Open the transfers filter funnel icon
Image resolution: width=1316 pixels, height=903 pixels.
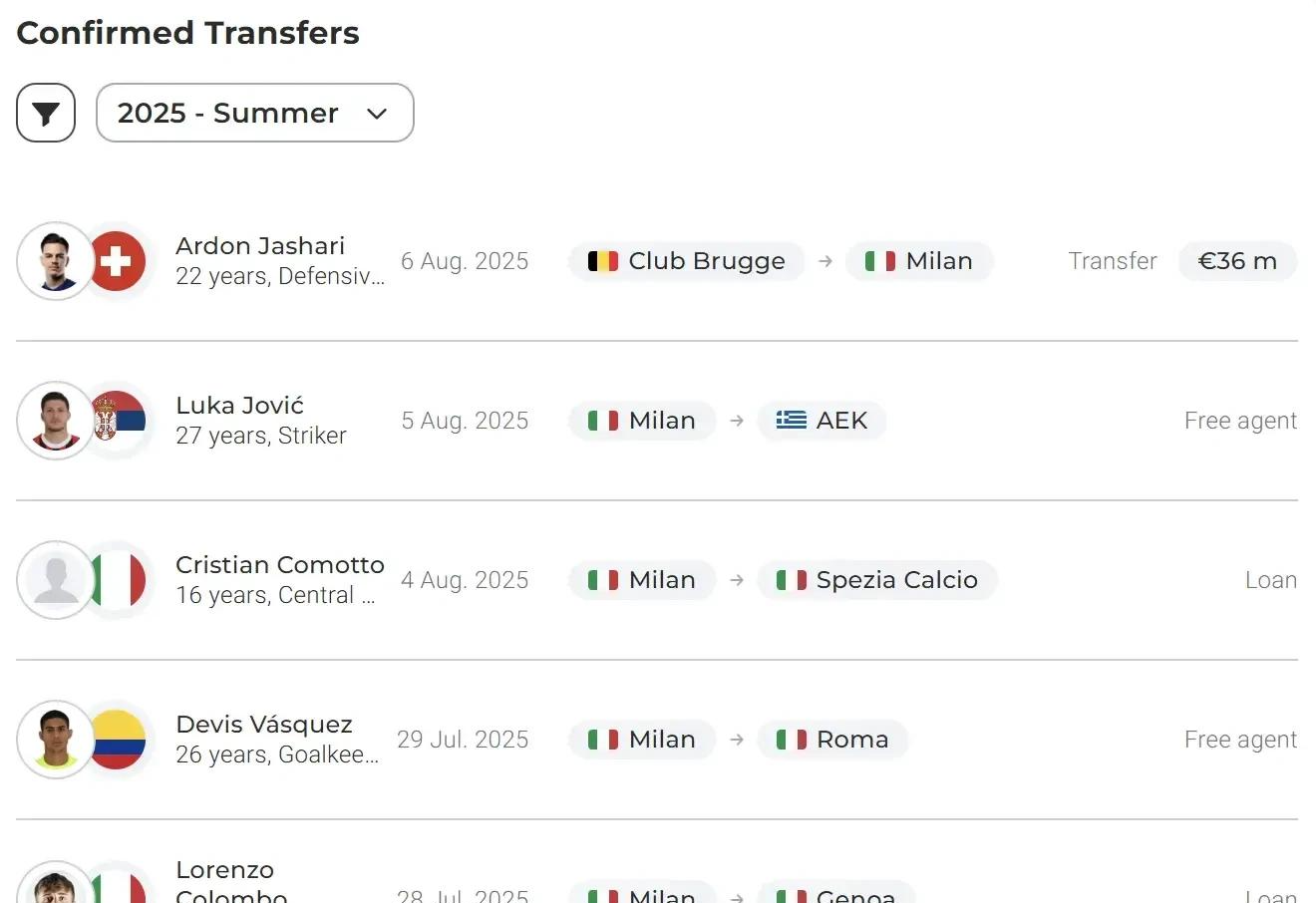[46, 113]
